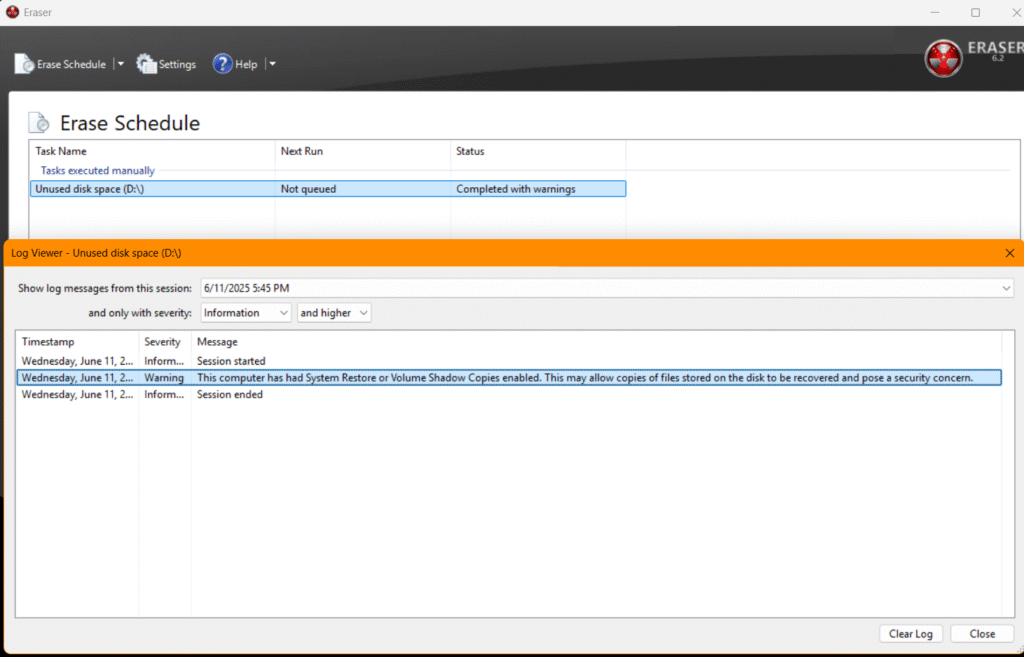Select the 'Session ended' log row
Image resolution: width=1024 pixels, height=657 pixels.
click(509, 394)
